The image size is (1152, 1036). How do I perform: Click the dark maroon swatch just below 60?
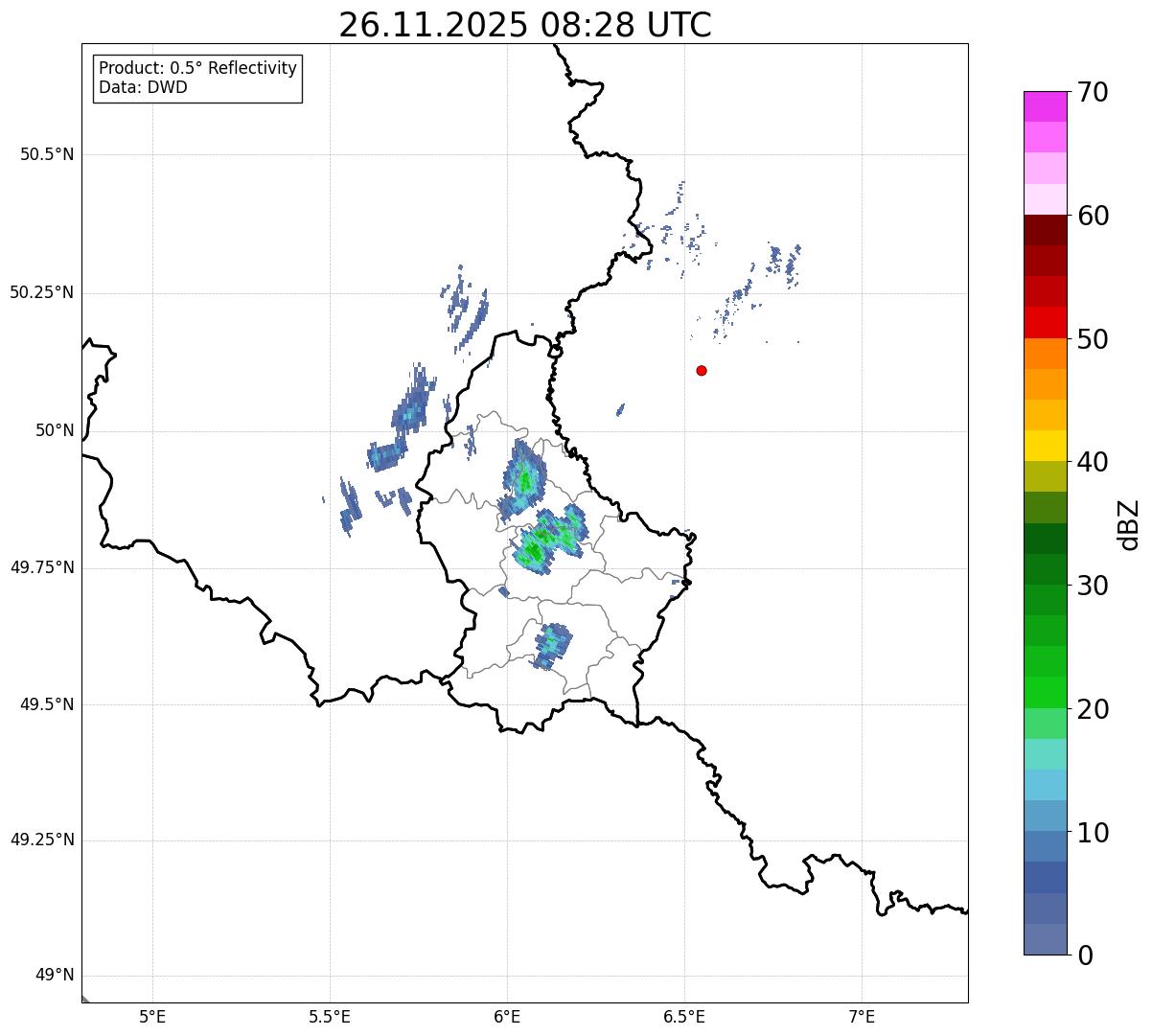(x=1045, y=230)
